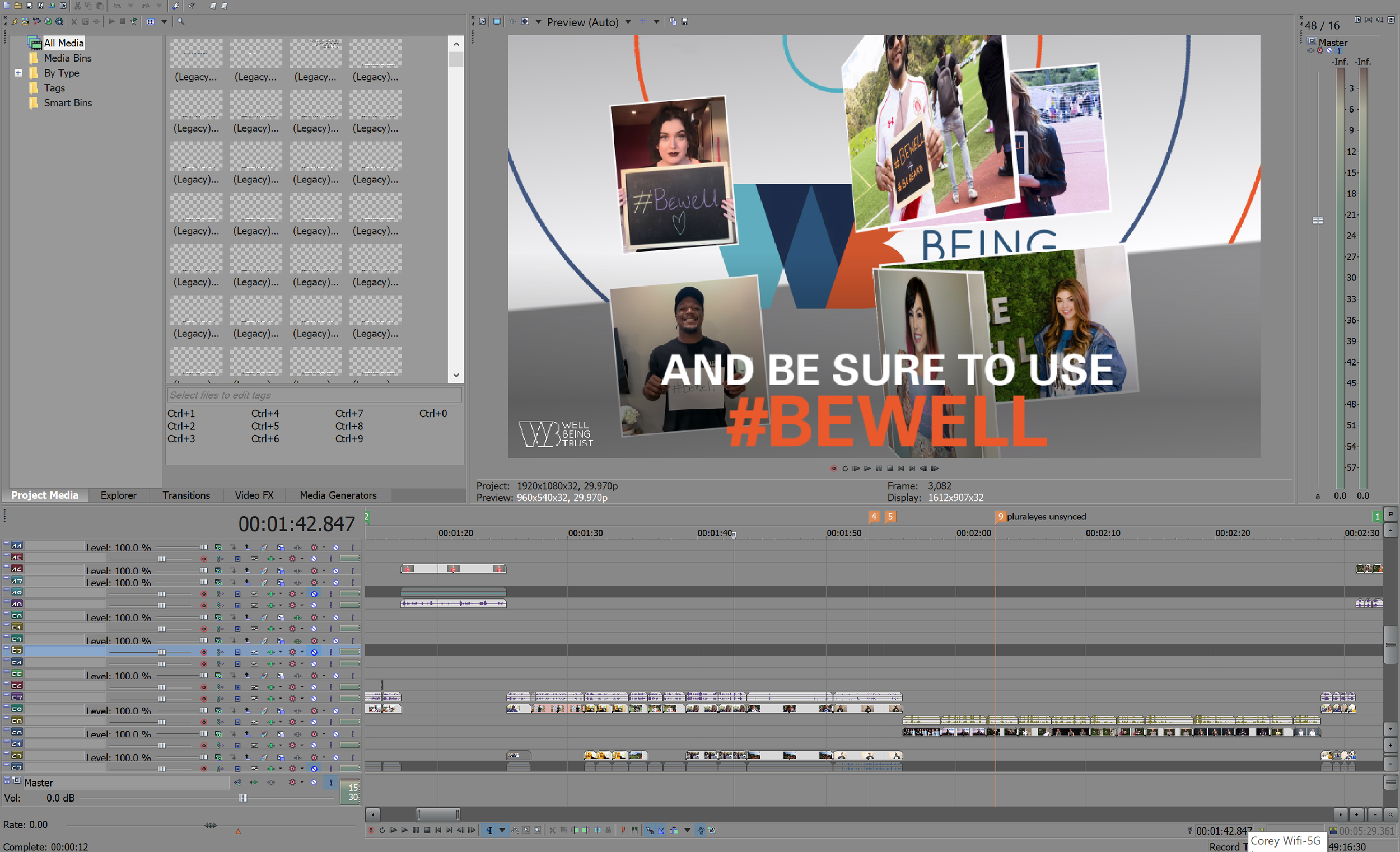Click the Undo arrow icon

click(117, 6)
